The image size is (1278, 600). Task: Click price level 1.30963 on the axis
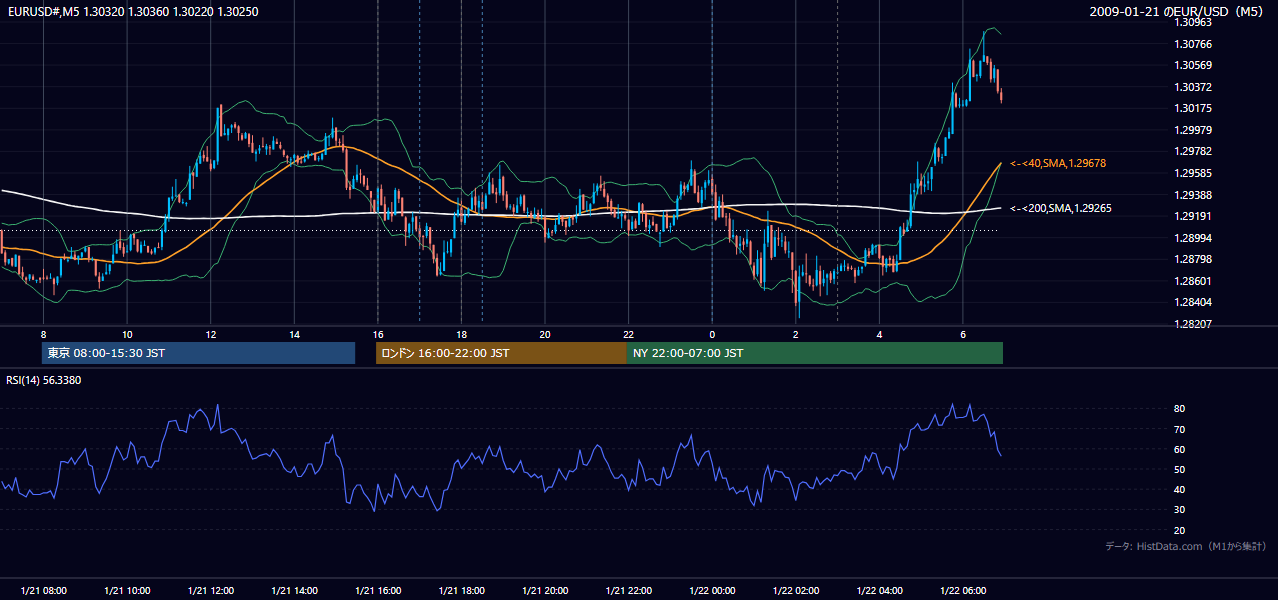1193,22
